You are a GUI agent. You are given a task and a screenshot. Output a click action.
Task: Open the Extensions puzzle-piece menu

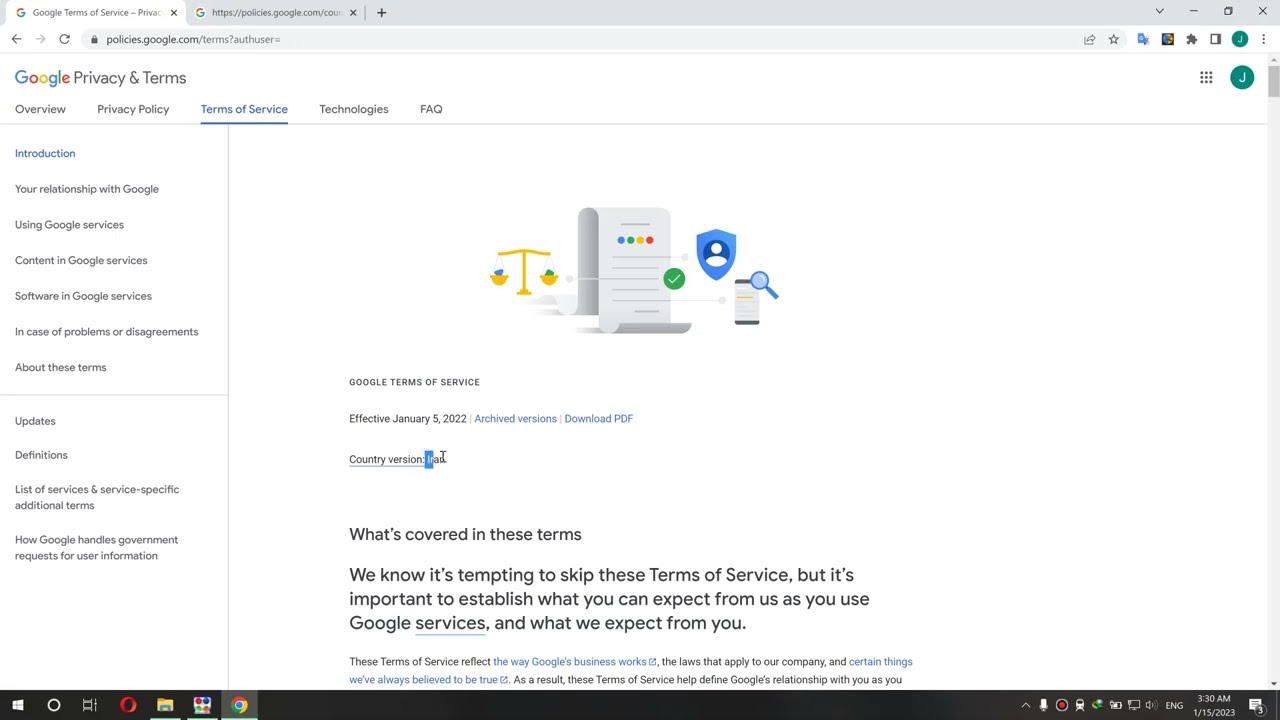(x=1191, y=39)
